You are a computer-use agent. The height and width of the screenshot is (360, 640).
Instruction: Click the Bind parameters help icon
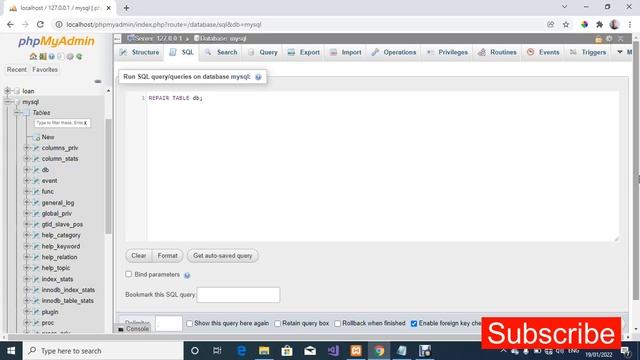coord(187,275)
